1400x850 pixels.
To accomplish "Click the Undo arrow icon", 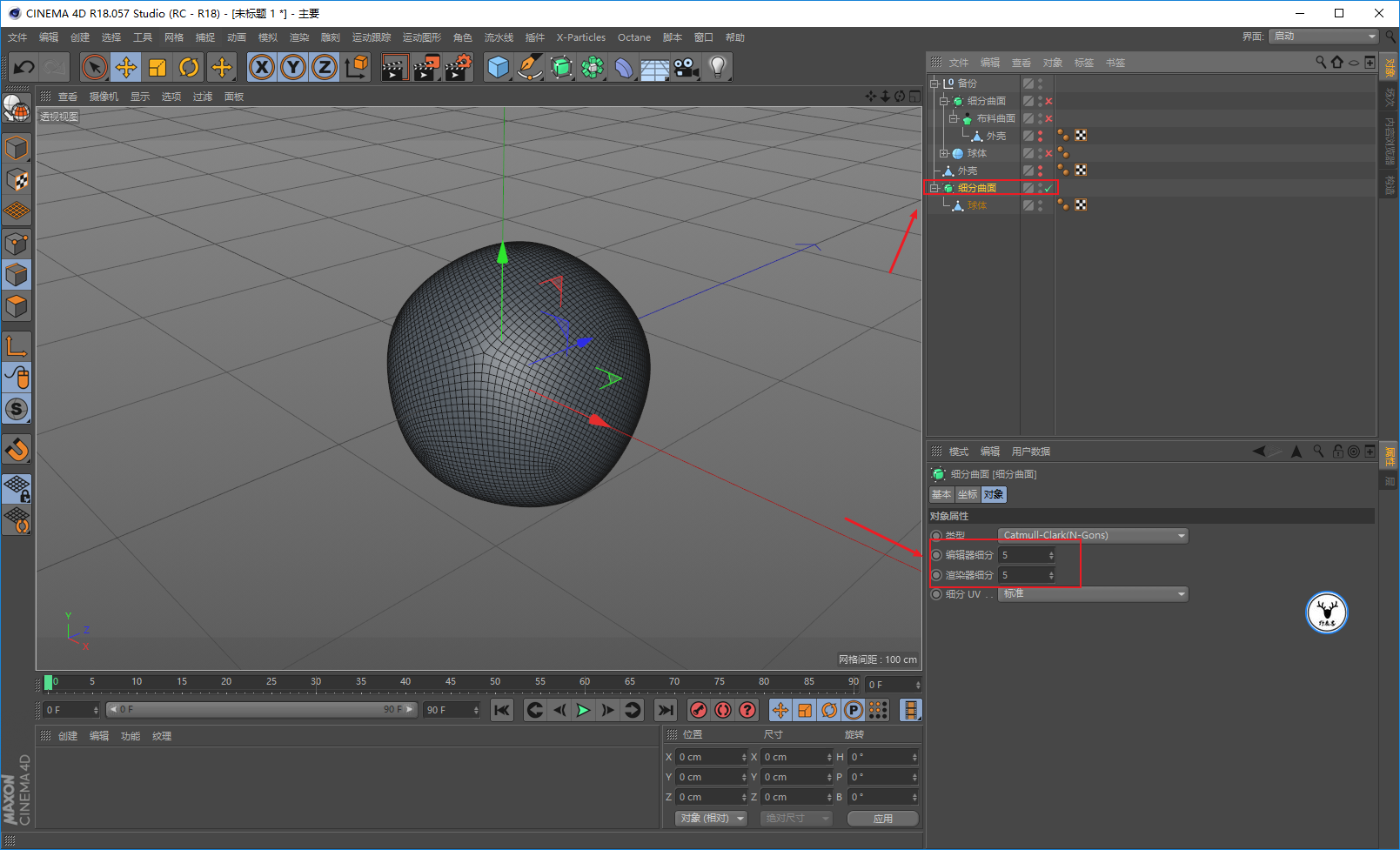I will [x=23, y=67].
